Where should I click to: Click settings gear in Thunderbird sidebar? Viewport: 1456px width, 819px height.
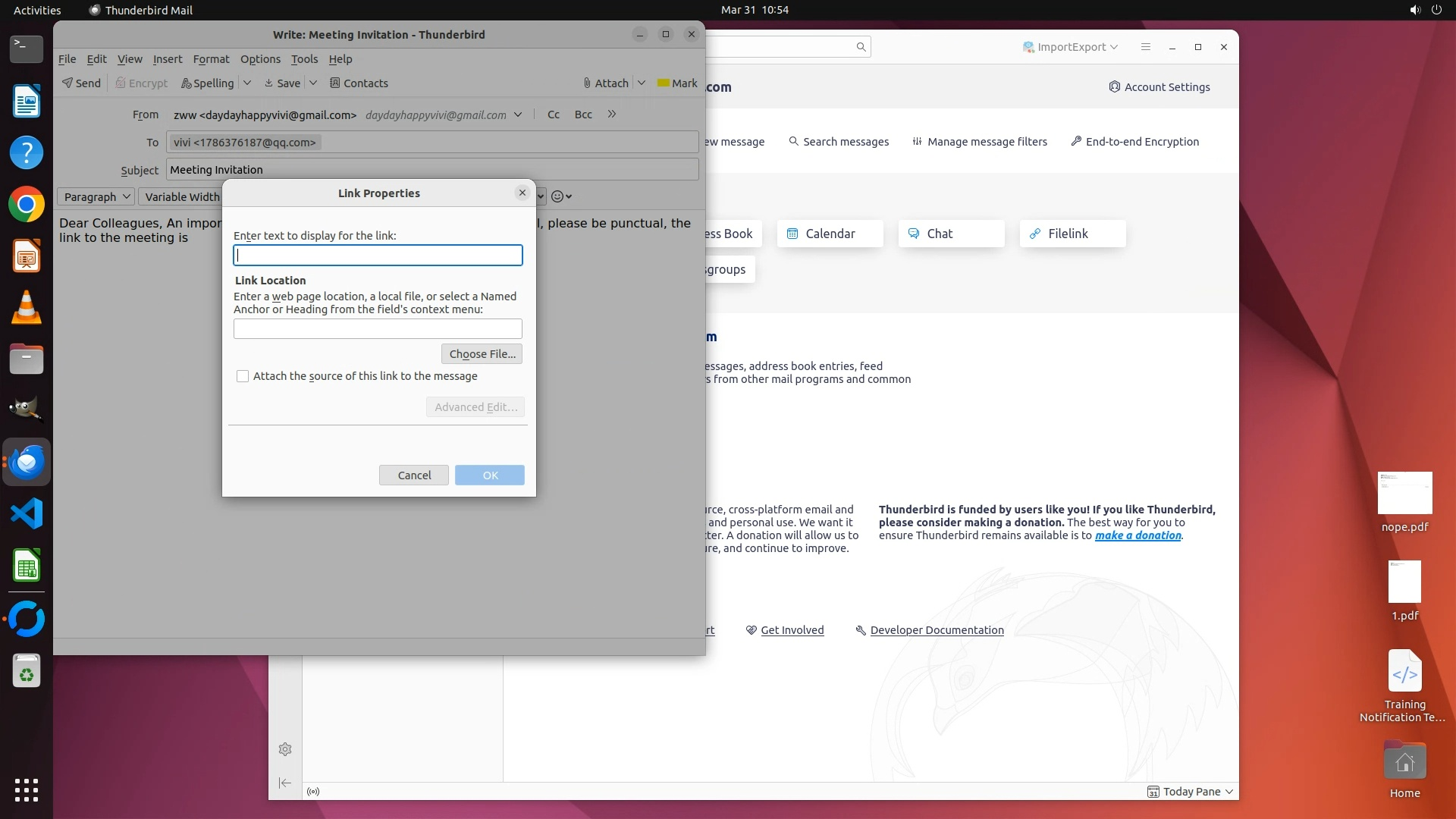tap(285, 749)
